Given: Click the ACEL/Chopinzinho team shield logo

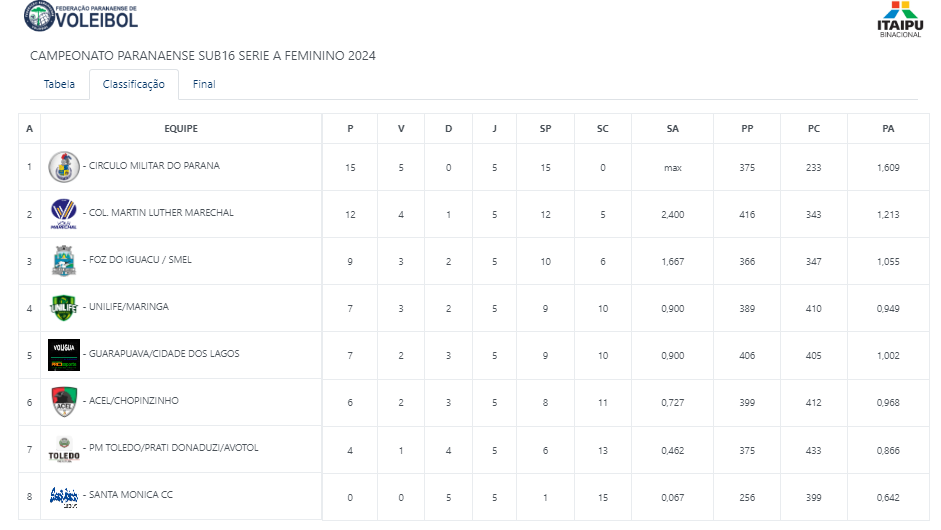Looking at the screenshot, I should pyautogui.click(x=64, y=402).
